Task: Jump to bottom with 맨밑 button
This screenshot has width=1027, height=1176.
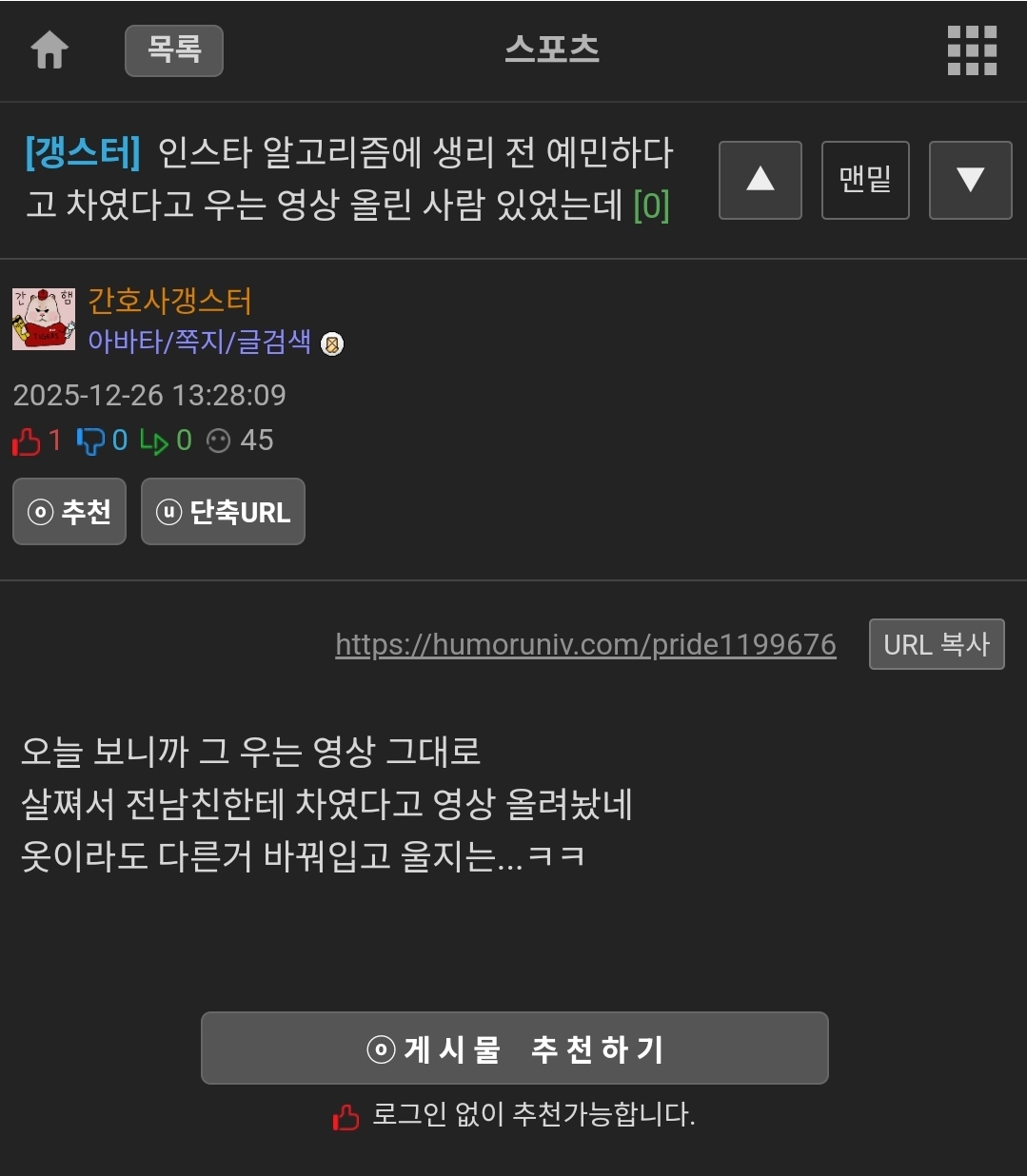Action: tap(865, 180)
